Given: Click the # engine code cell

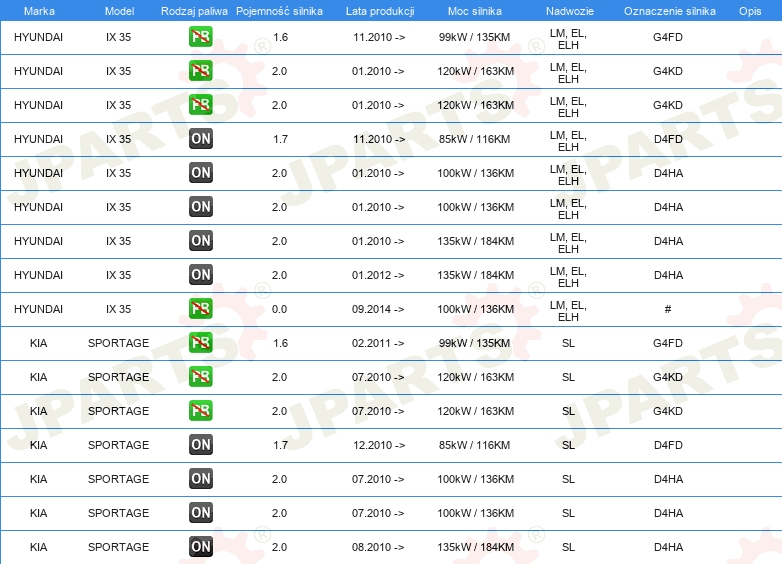Looking at the screenshot, I should tap(668, 309).
